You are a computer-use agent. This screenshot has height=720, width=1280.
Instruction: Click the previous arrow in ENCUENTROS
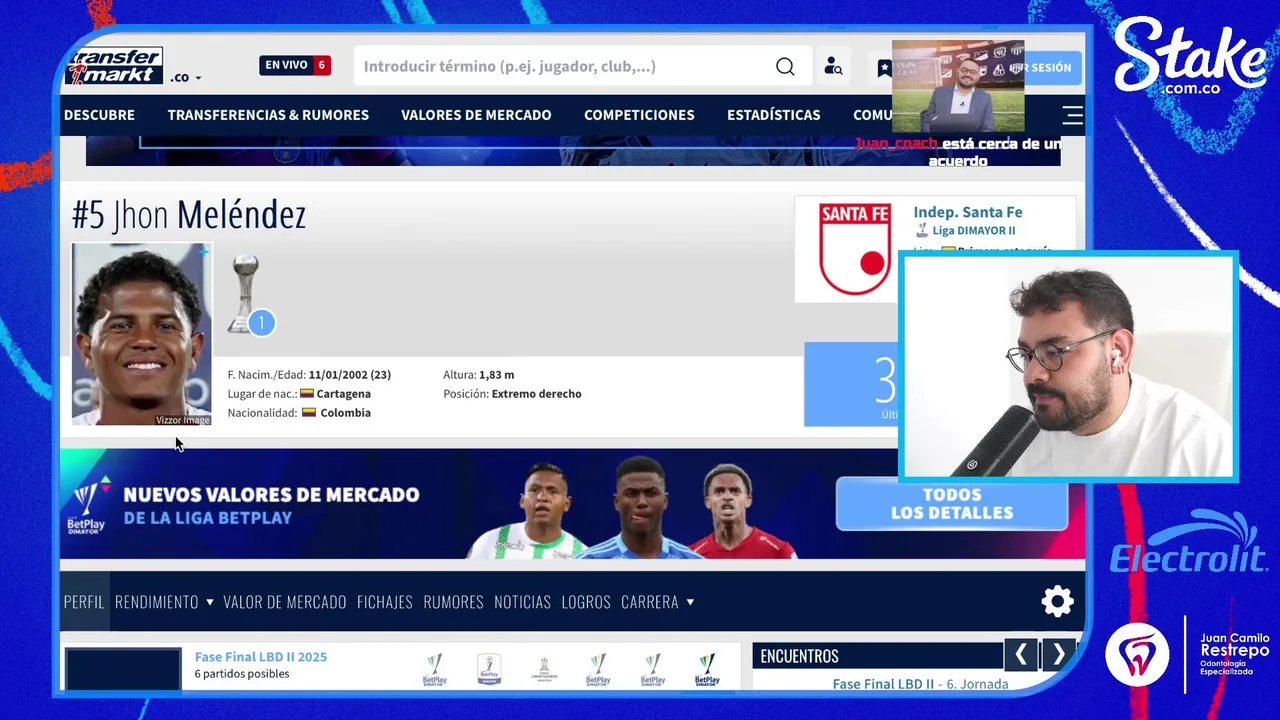coord(1020,655)
